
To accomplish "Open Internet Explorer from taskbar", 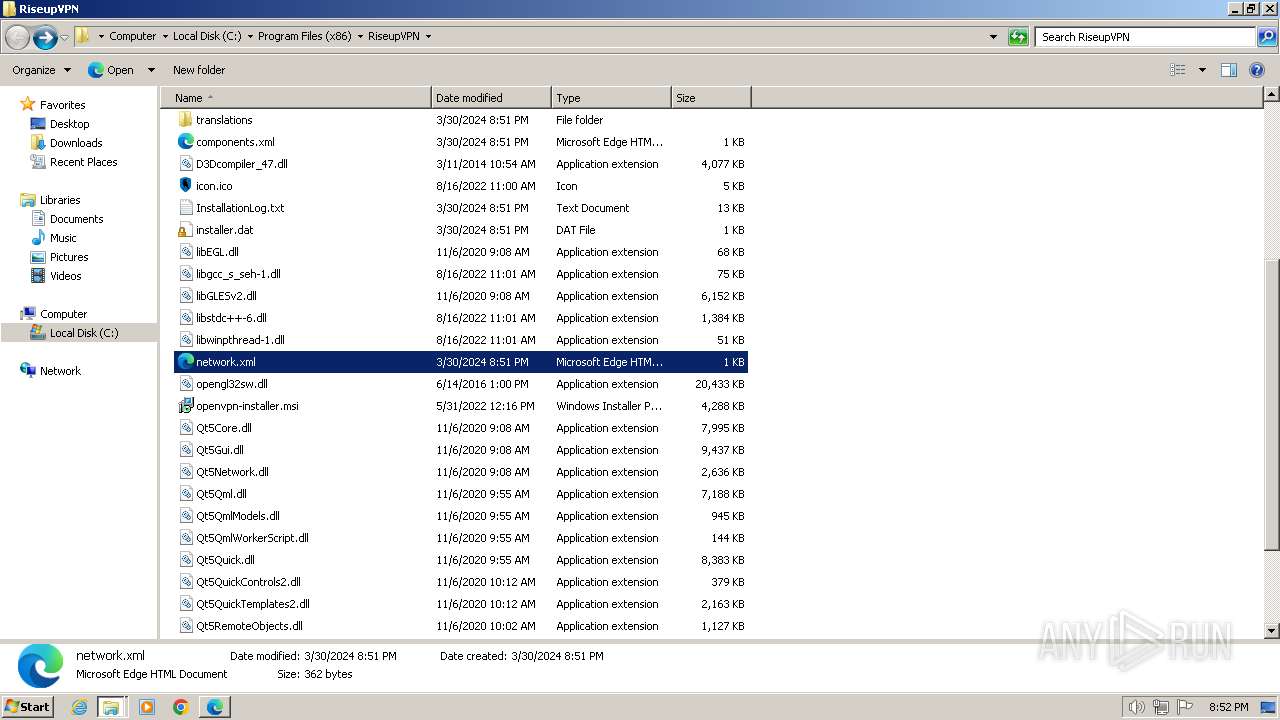I will point(80,707).
